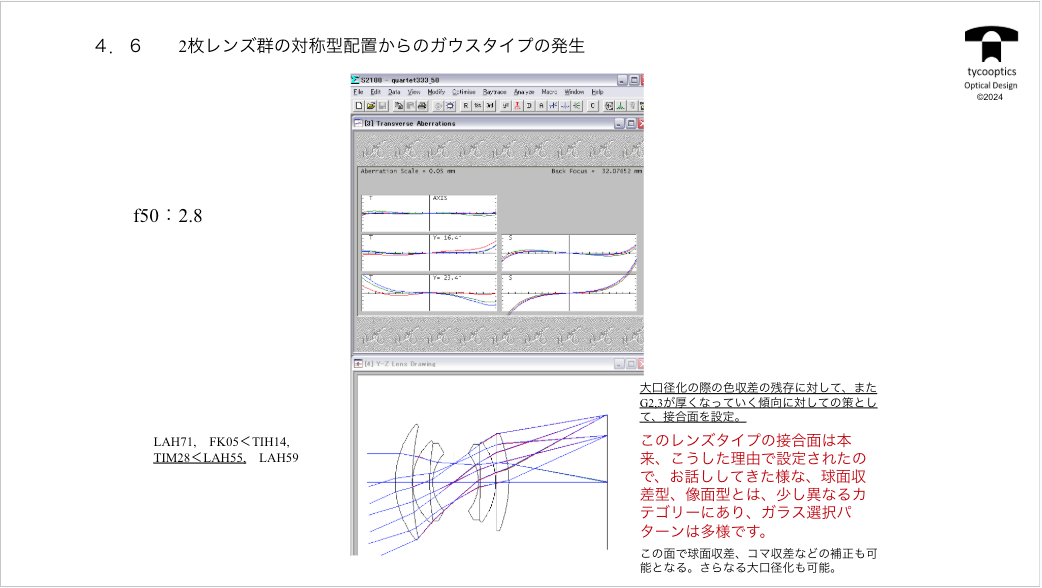Click the tycooptics logo
Image resolution: width=1042 pixels, height=588 pixels.
pyautogui.click(x=991, y=45)
